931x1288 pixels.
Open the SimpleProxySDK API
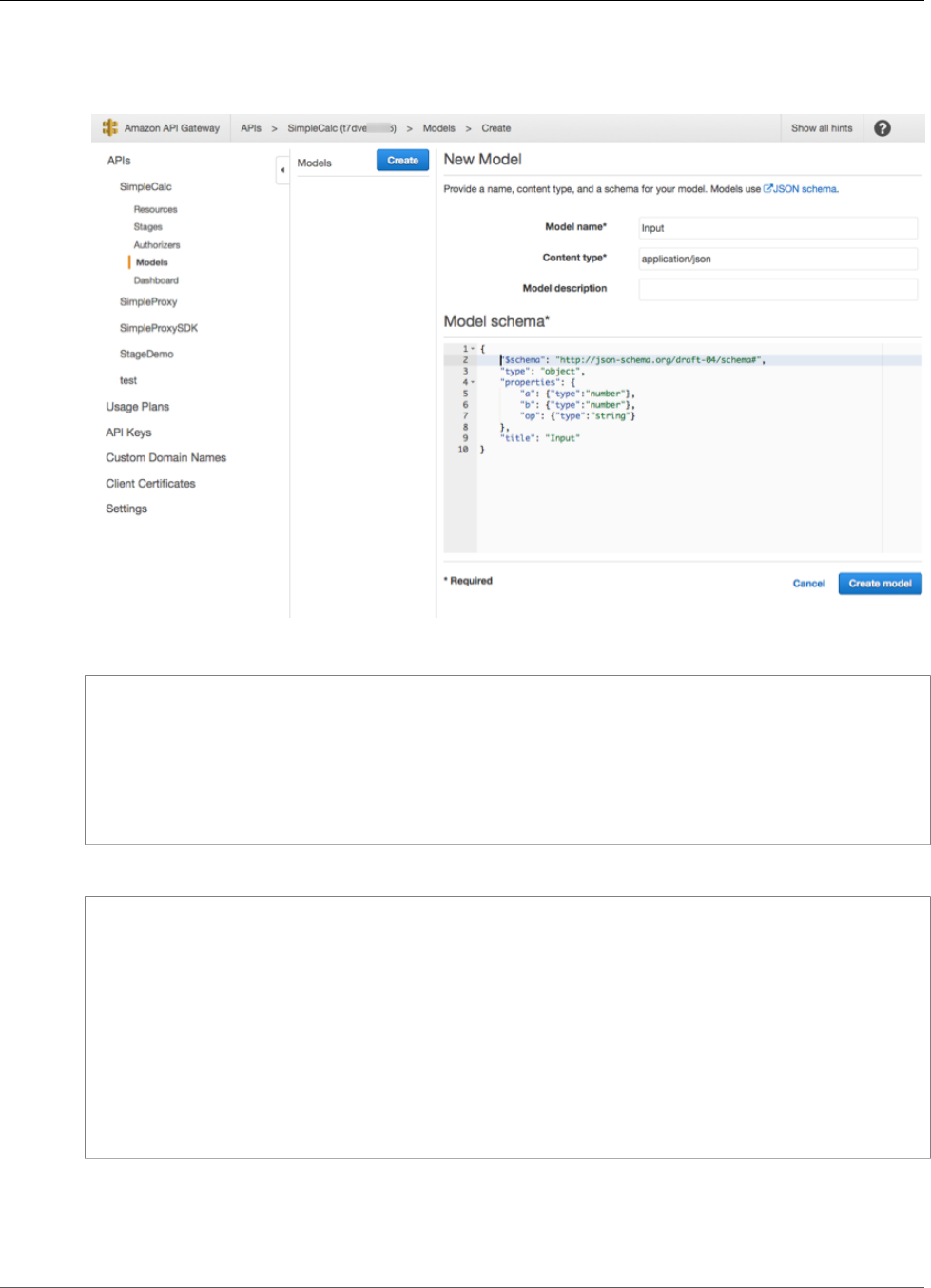click(159, 328)
